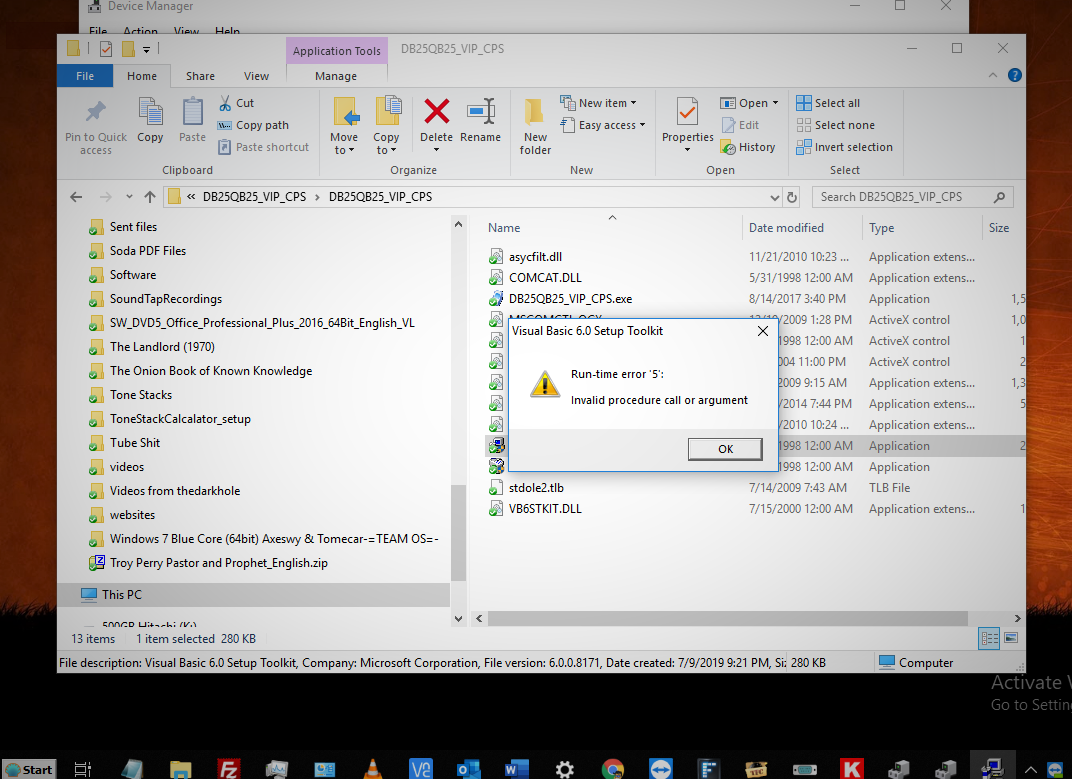1072x779 pixels.
Task: Click the Paste clipboard icon
Action: [x=192, y=111]
